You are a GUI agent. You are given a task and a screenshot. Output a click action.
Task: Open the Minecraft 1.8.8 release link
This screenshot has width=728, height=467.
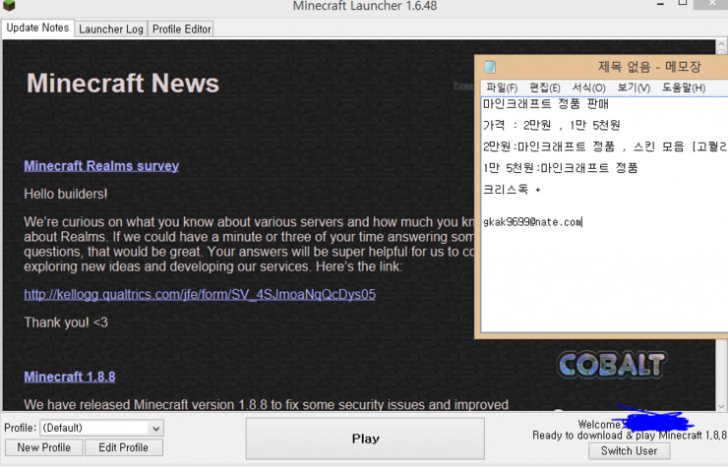[69, 377]
